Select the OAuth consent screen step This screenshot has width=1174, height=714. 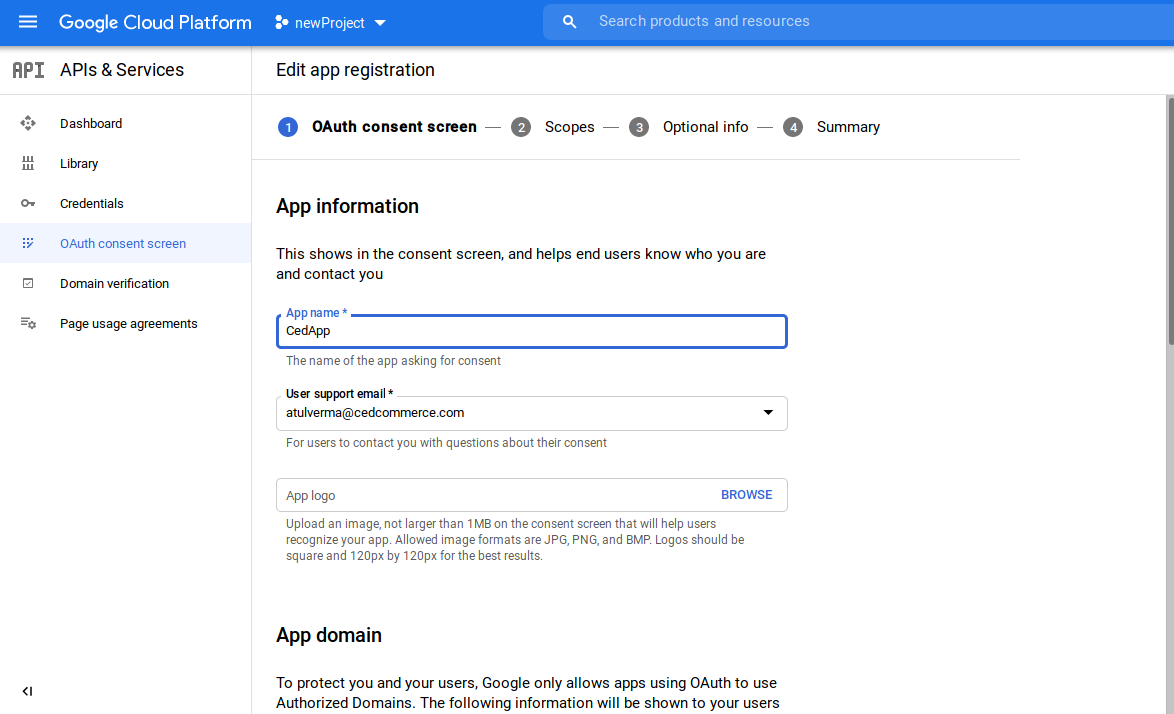pos(394,127)
